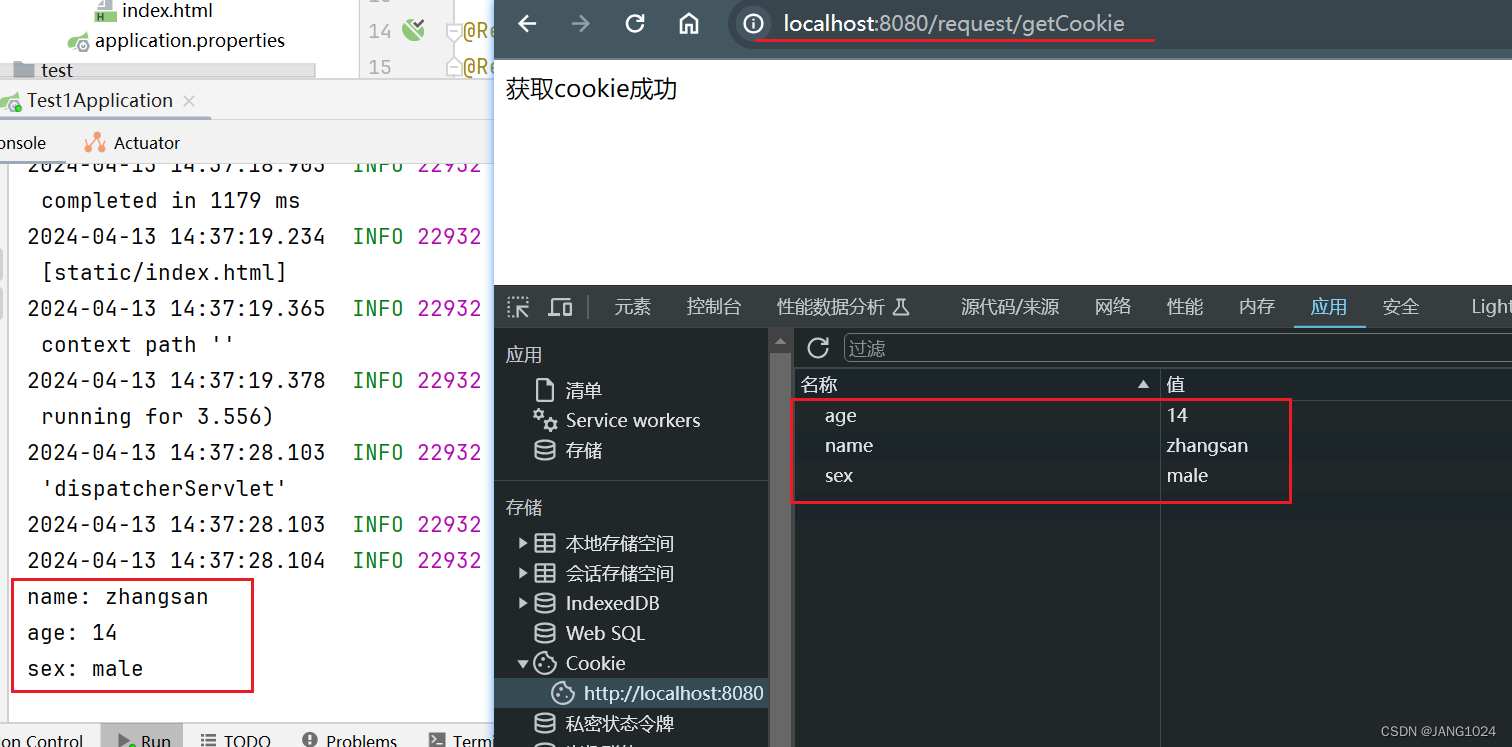
Task: Click the 会话存储空间 table icon
Action: pyautogui.click(x=545, y=573)
